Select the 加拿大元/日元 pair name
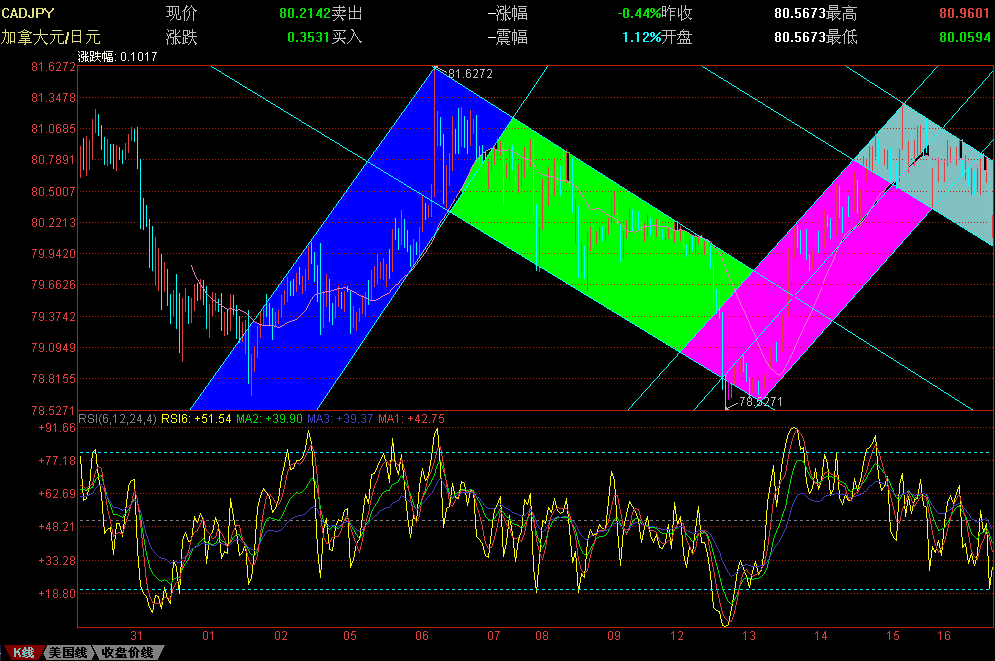995x661 pixels. click(51, 37)
